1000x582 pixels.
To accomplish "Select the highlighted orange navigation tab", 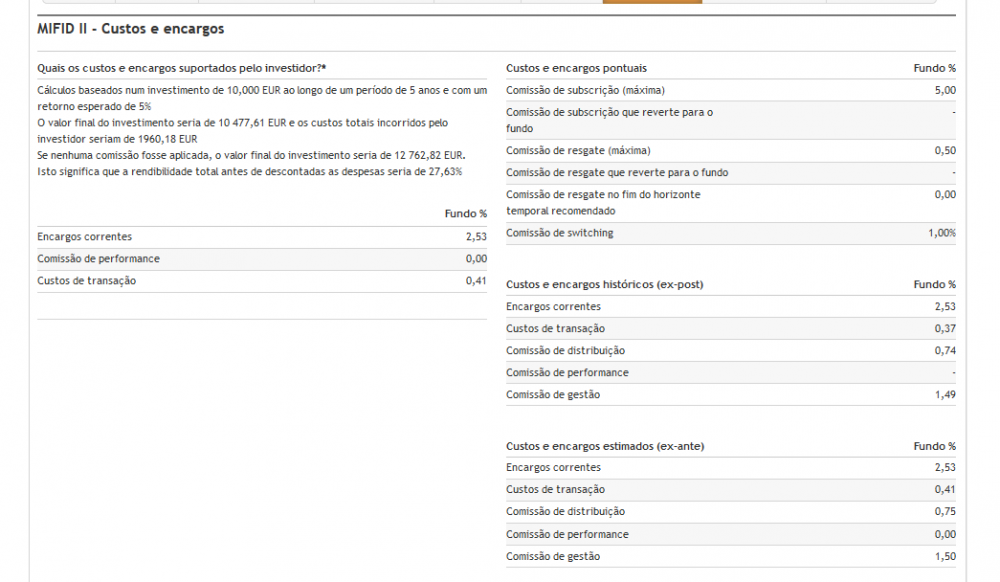I will (652, 4).
